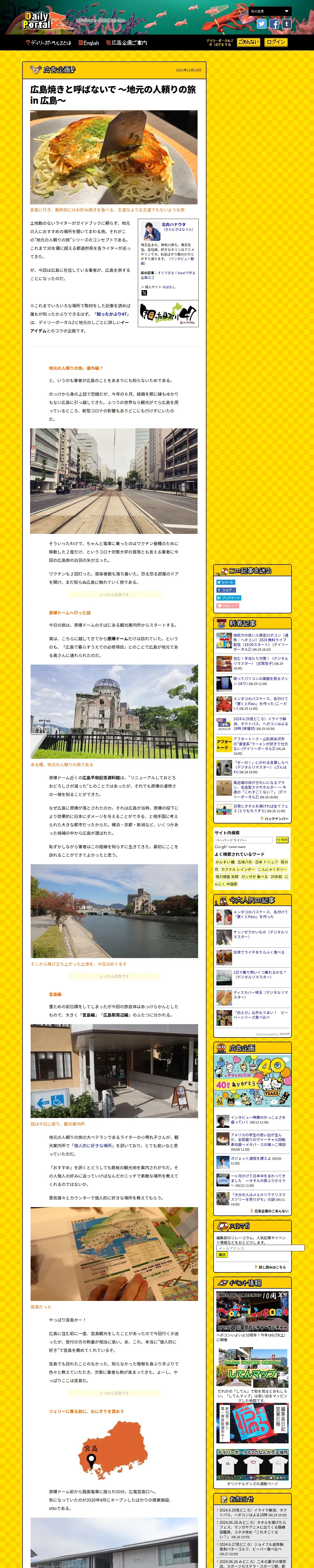Image resolution: width=314 pixels, height=1568 pixels.
Task: Open「せーの！」にかわる言葉しらべ article
Action: 261,767
